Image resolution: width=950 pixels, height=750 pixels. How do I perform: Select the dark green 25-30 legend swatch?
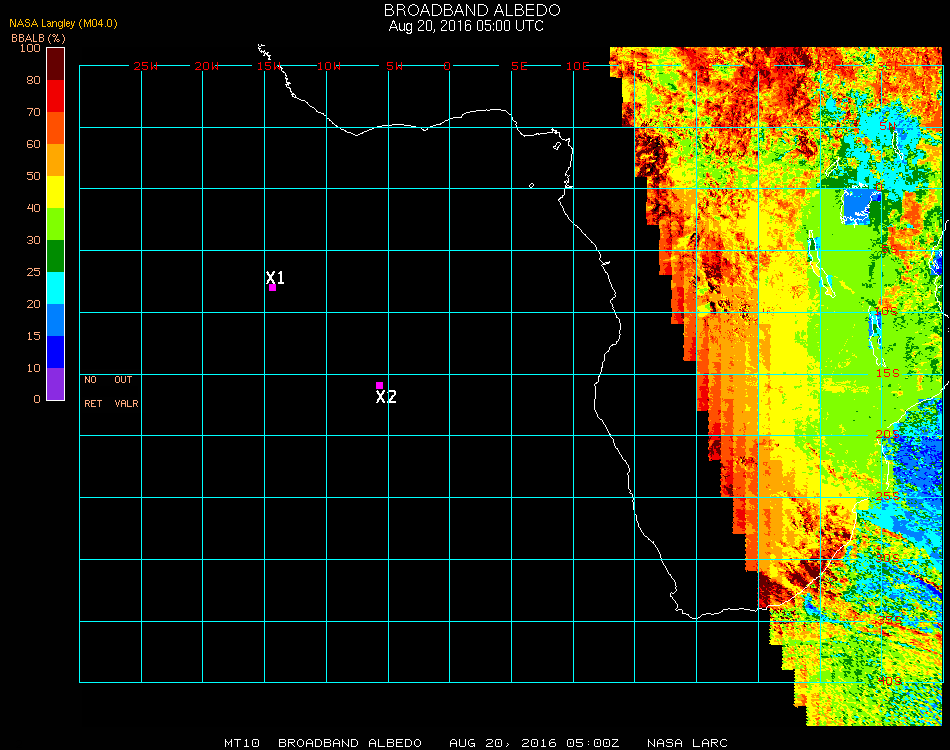(x=55, y=256)
